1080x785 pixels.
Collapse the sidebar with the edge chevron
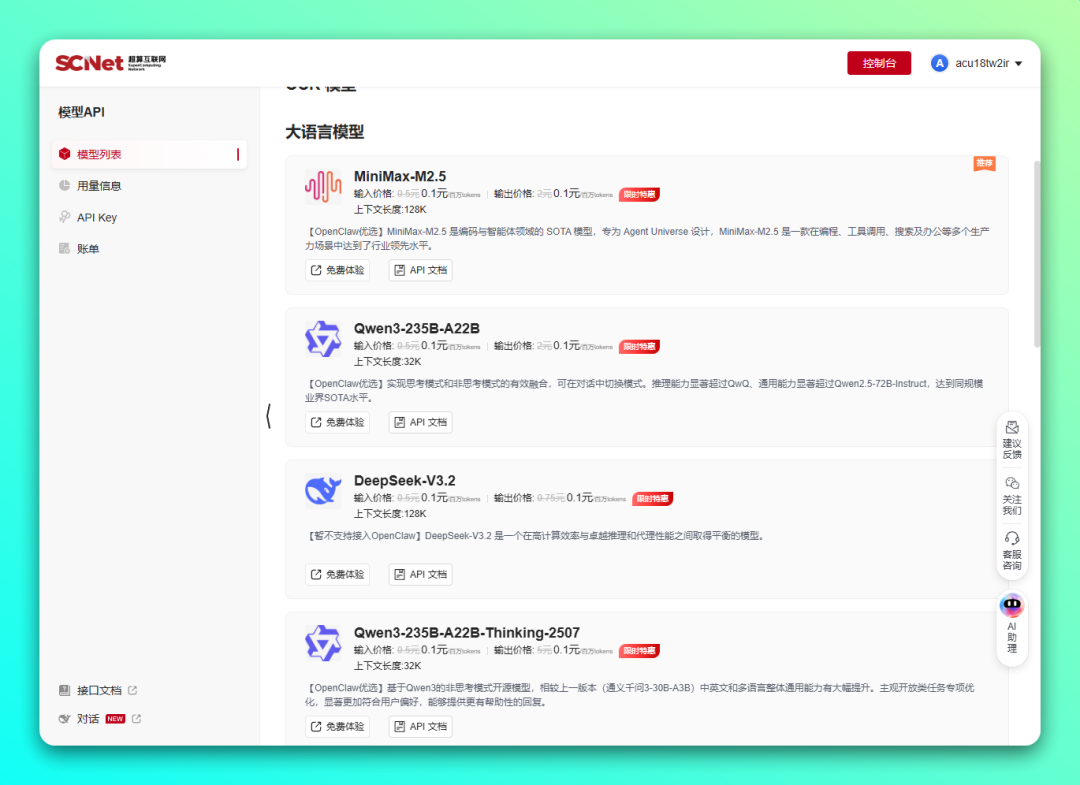point(269,418)
